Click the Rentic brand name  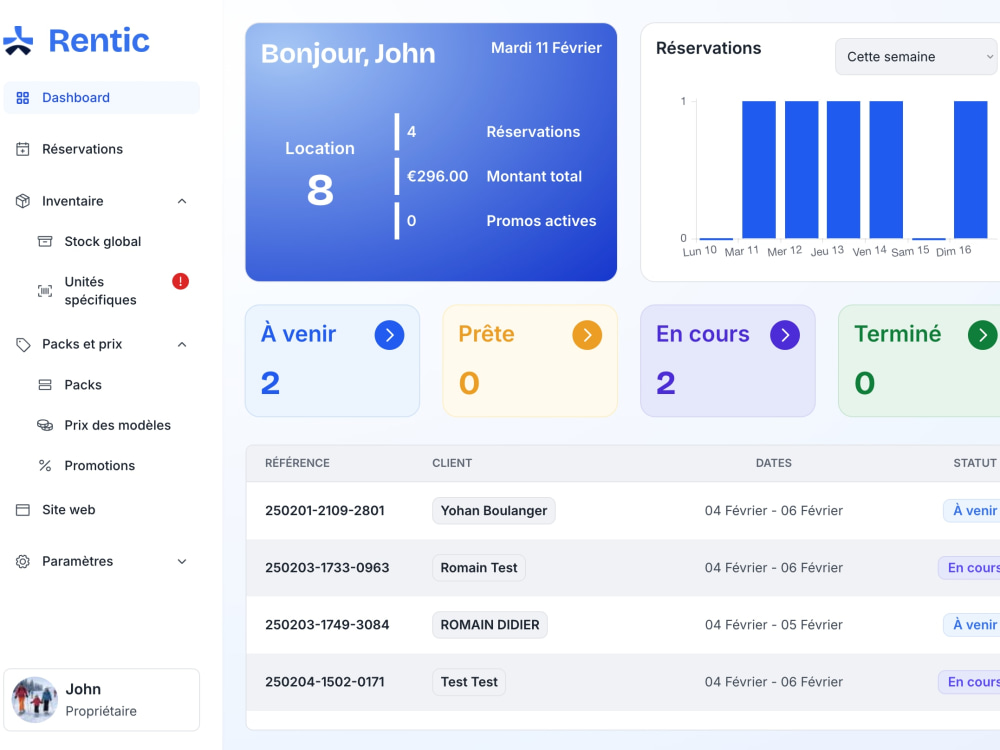(x=99, y=41)
